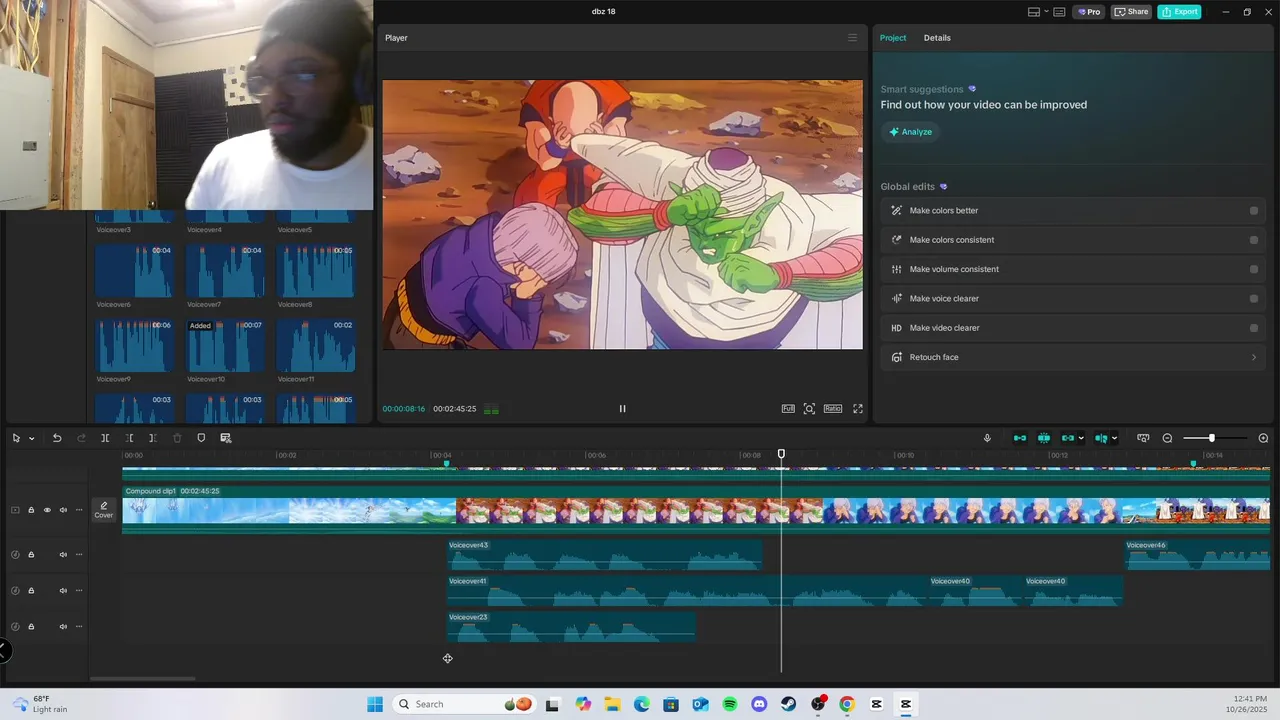
Task: Open full-quality preview icon in player
Action: click(788, 408)
